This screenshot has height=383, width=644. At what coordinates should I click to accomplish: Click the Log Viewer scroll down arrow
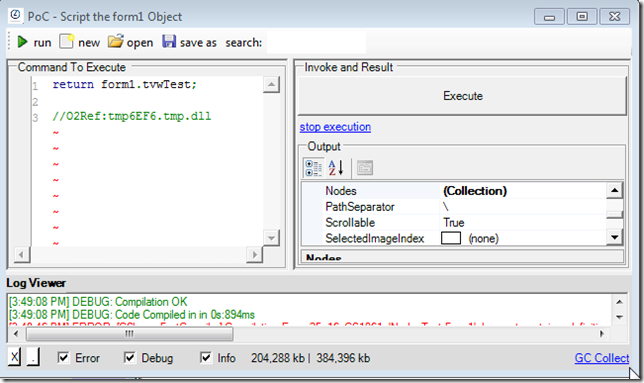tap(619, 317)
